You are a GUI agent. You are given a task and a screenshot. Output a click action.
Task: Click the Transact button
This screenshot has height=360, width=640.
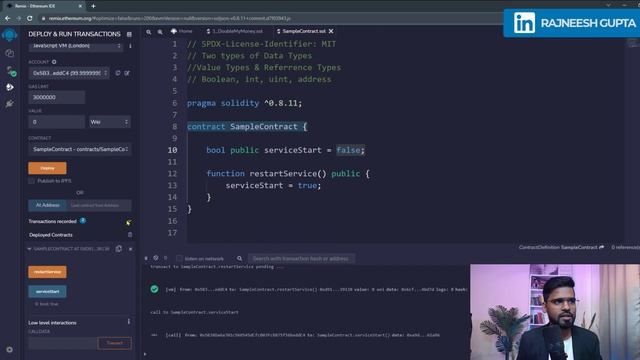115,343
